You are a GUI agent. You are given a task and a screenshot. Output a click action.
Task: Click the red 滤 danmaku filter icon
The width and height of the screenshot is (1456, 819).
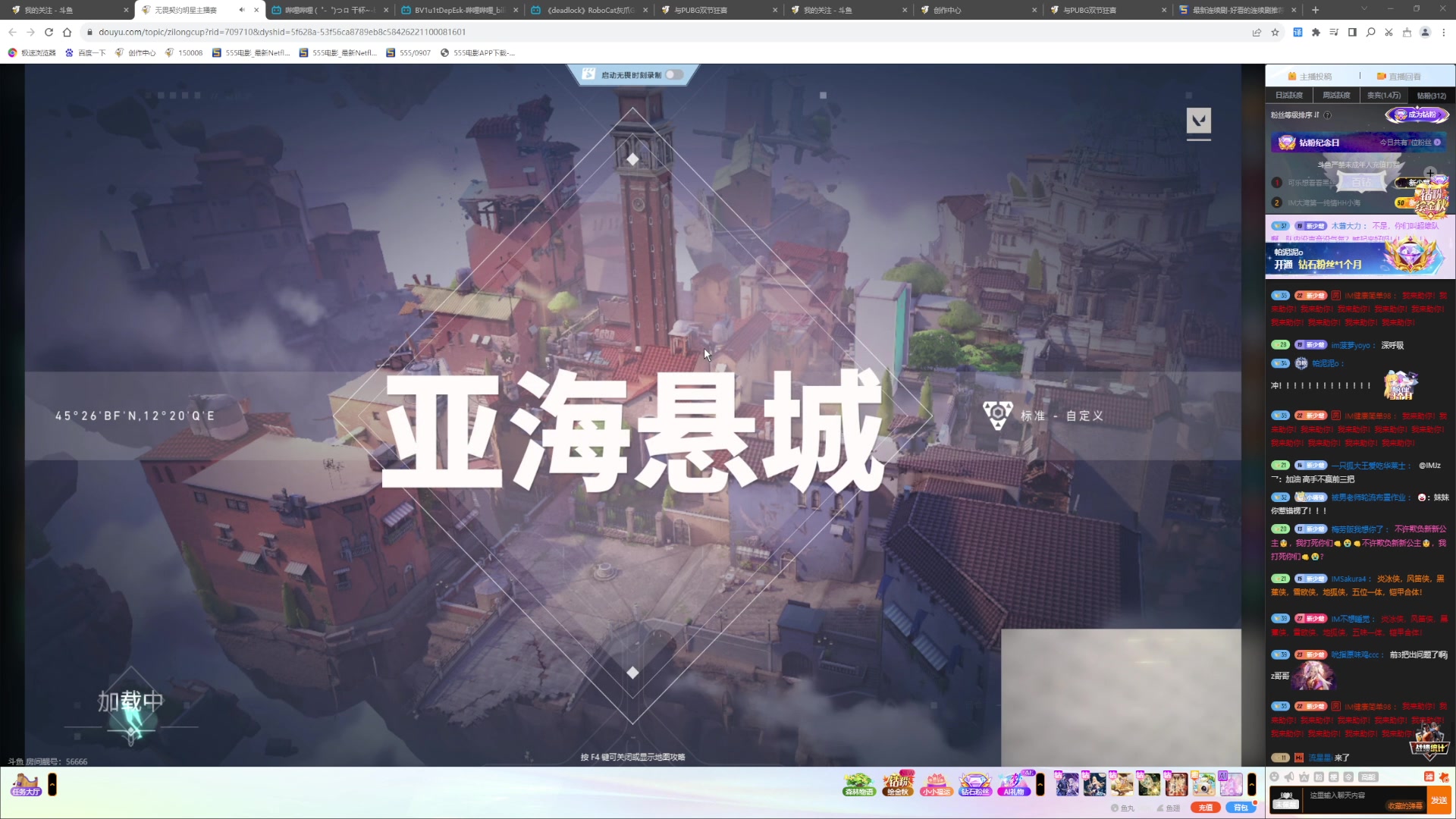[x=1429, y=777]
